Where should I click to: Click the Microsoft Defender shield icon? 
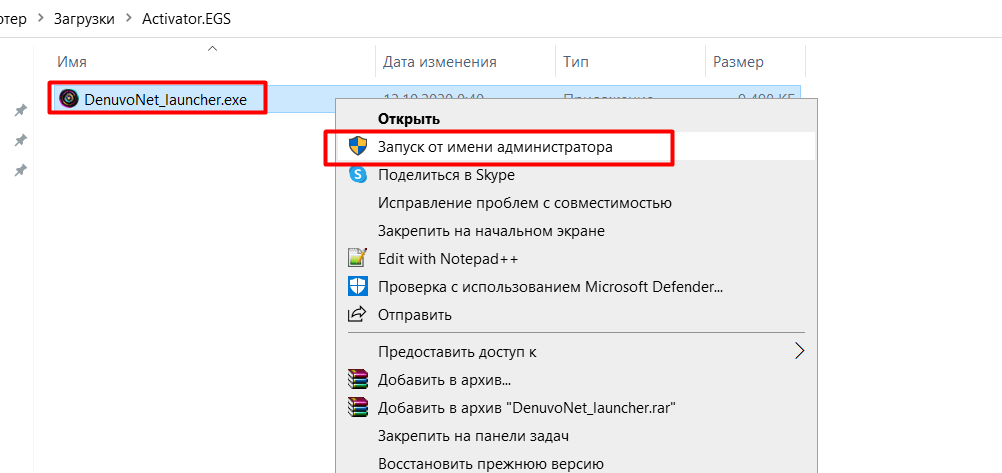click(357, 286)
